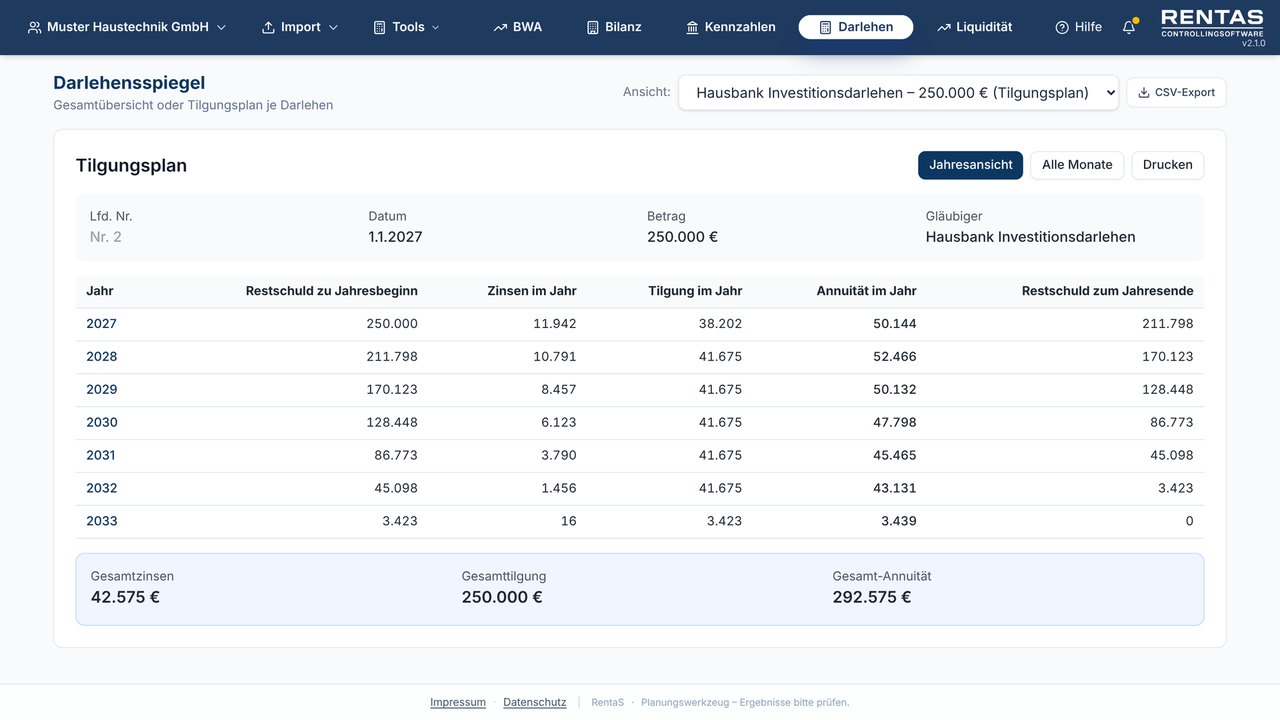Open the Impressum link
This screenshot has width=1280, height=720.
click(x=458, y=702)
